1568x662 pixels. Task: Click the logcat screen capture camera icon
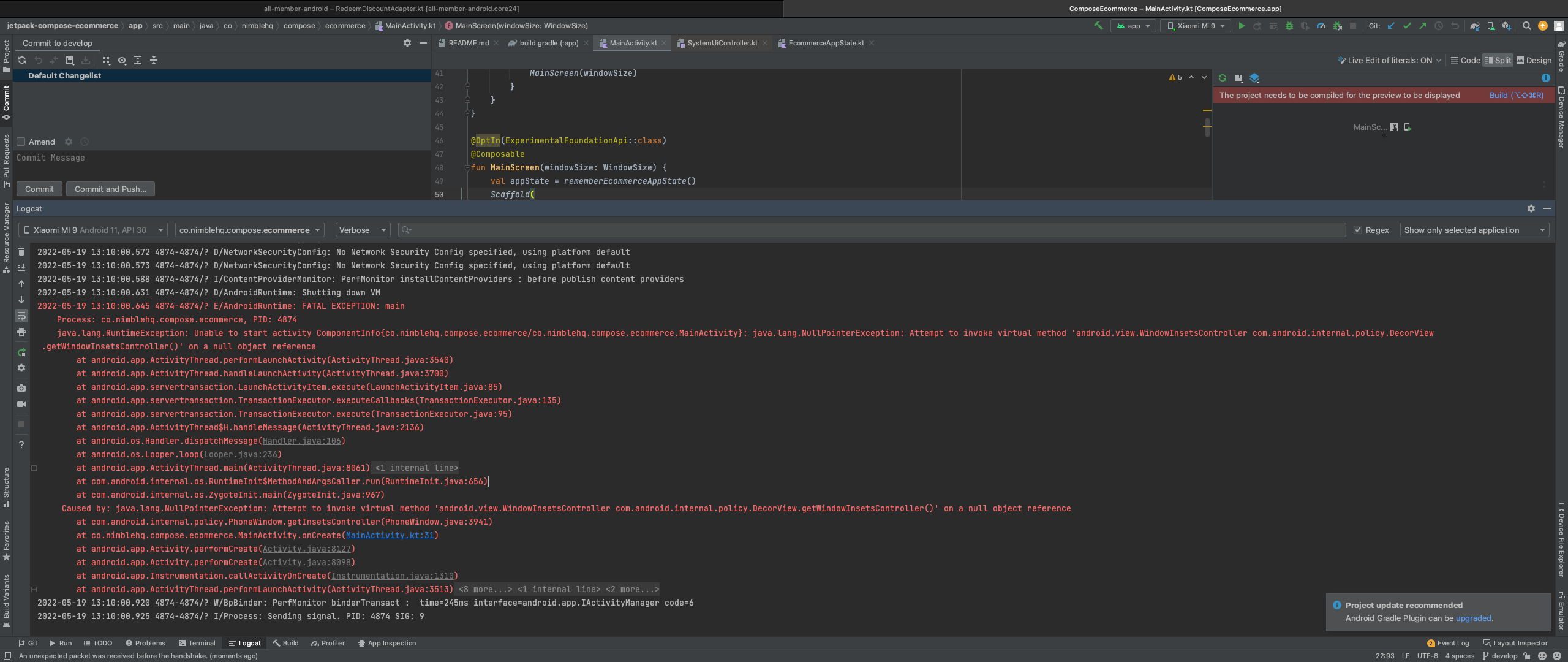(x=21, y=388)
